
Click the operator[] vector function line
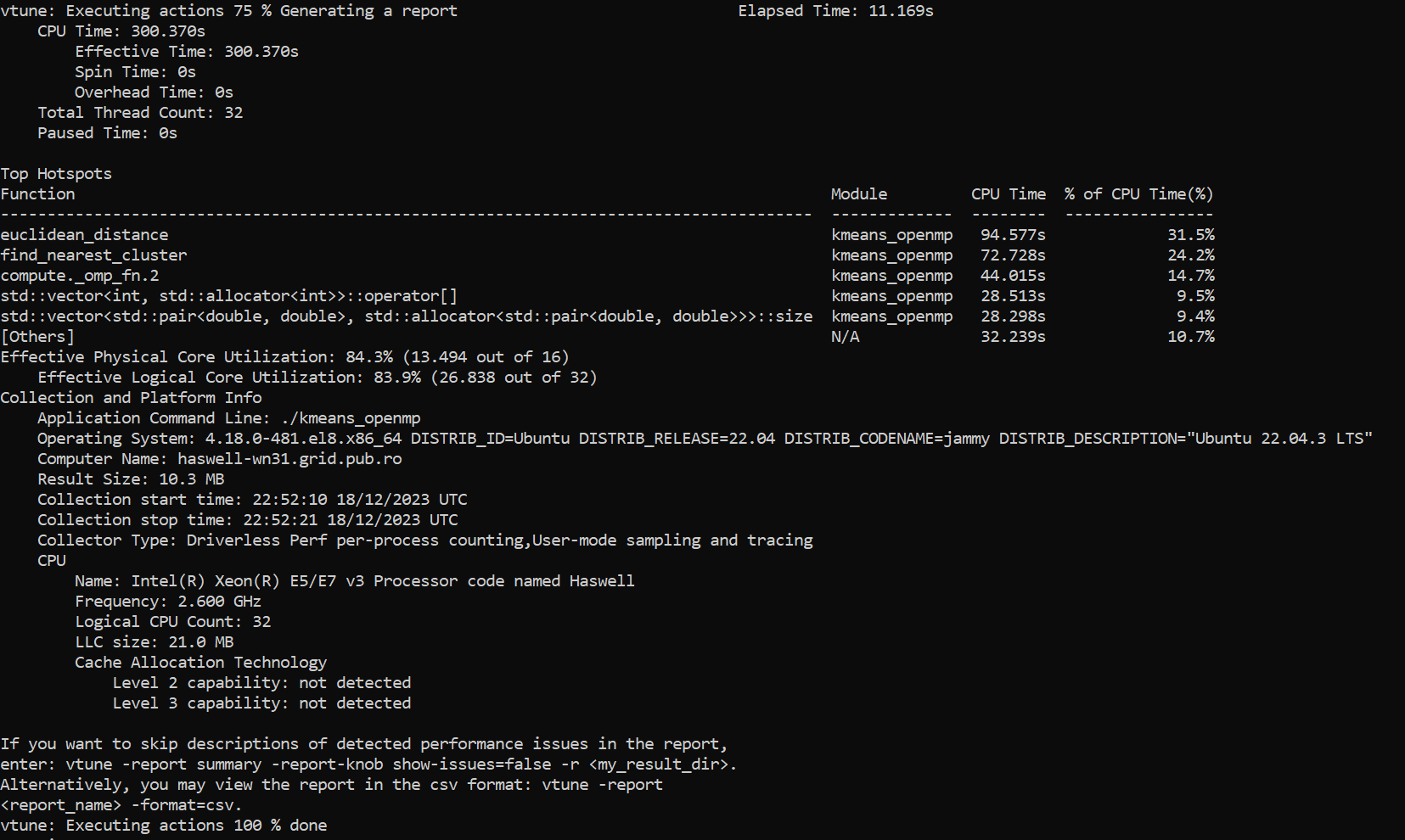tap(229, 296)
